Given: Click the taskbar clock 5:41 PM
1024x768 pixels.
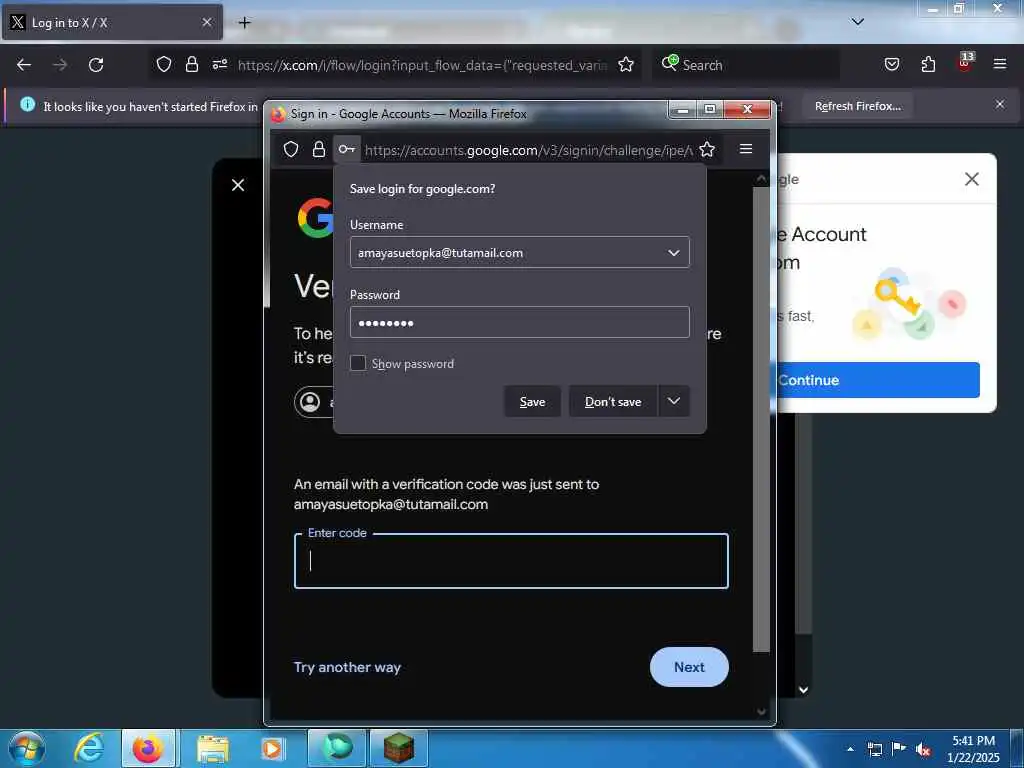Looking at the screenshot, I should (973, 741).
